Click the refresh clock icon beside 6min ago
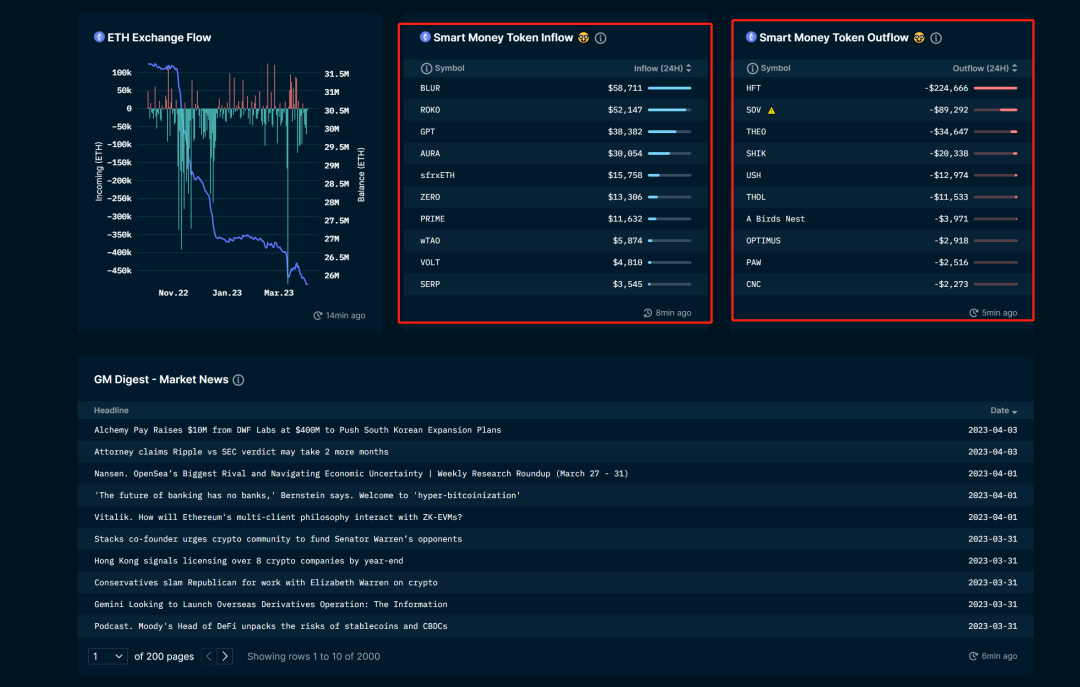 (x=973, y=656)
